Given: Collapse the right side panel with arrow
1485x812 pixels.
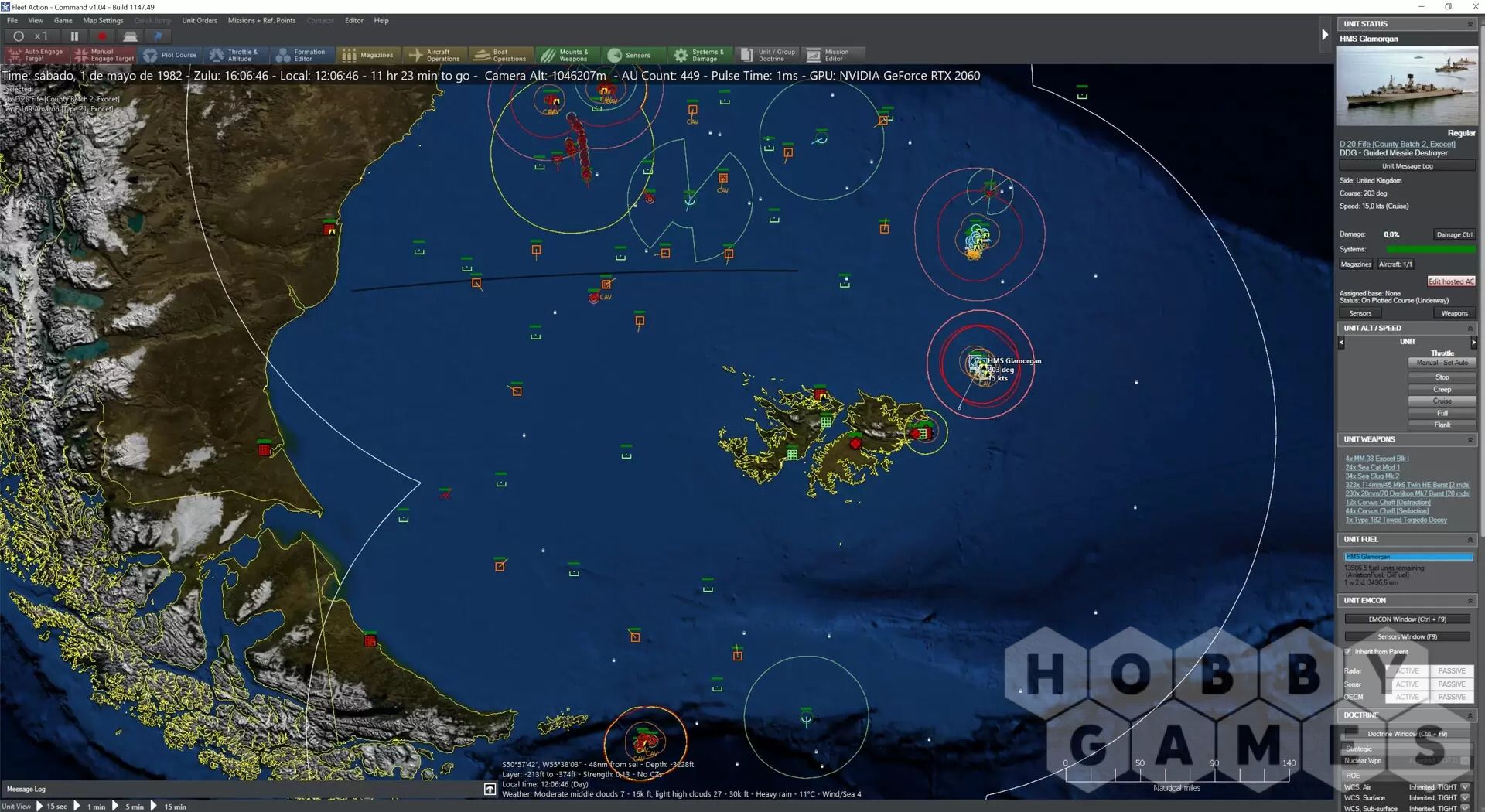Looking at the screenshot, I should 1325,35.
